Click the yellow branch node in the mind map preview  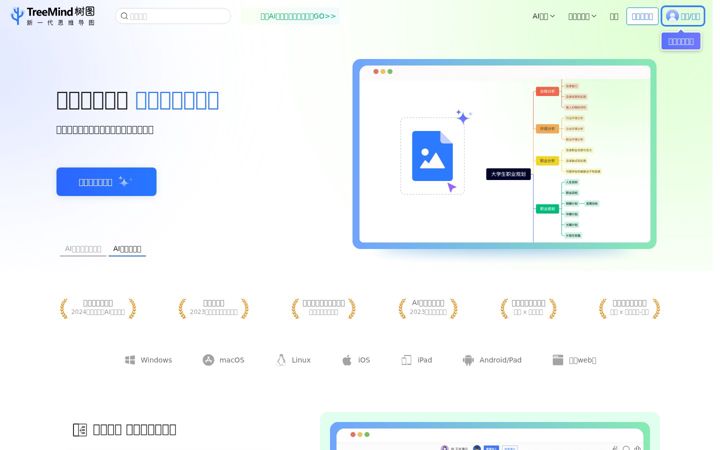click(x=547, y=161)
